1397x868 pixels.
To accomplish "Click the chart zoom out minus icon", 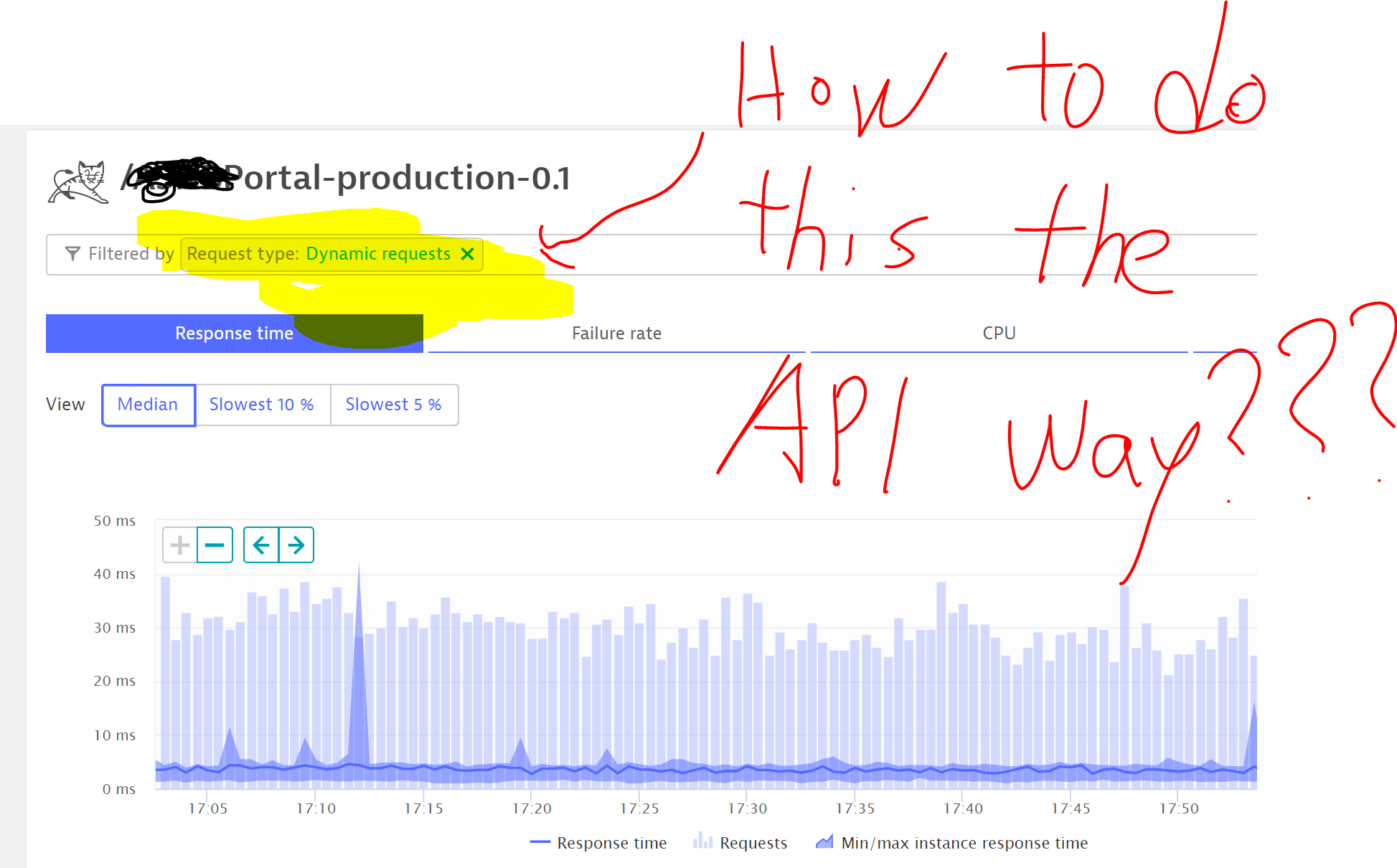I will pos(215,545).
